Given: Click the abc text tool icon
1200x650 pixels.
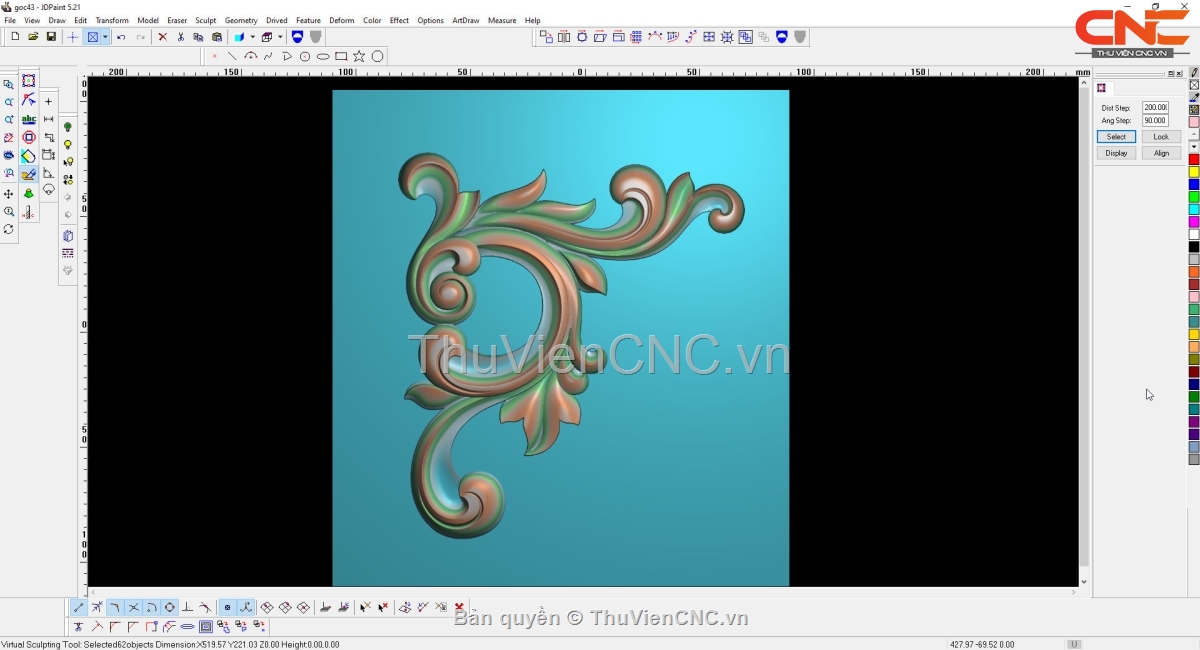Looking at the screenshot, I should pyautogui.click(x=28, y=120).
